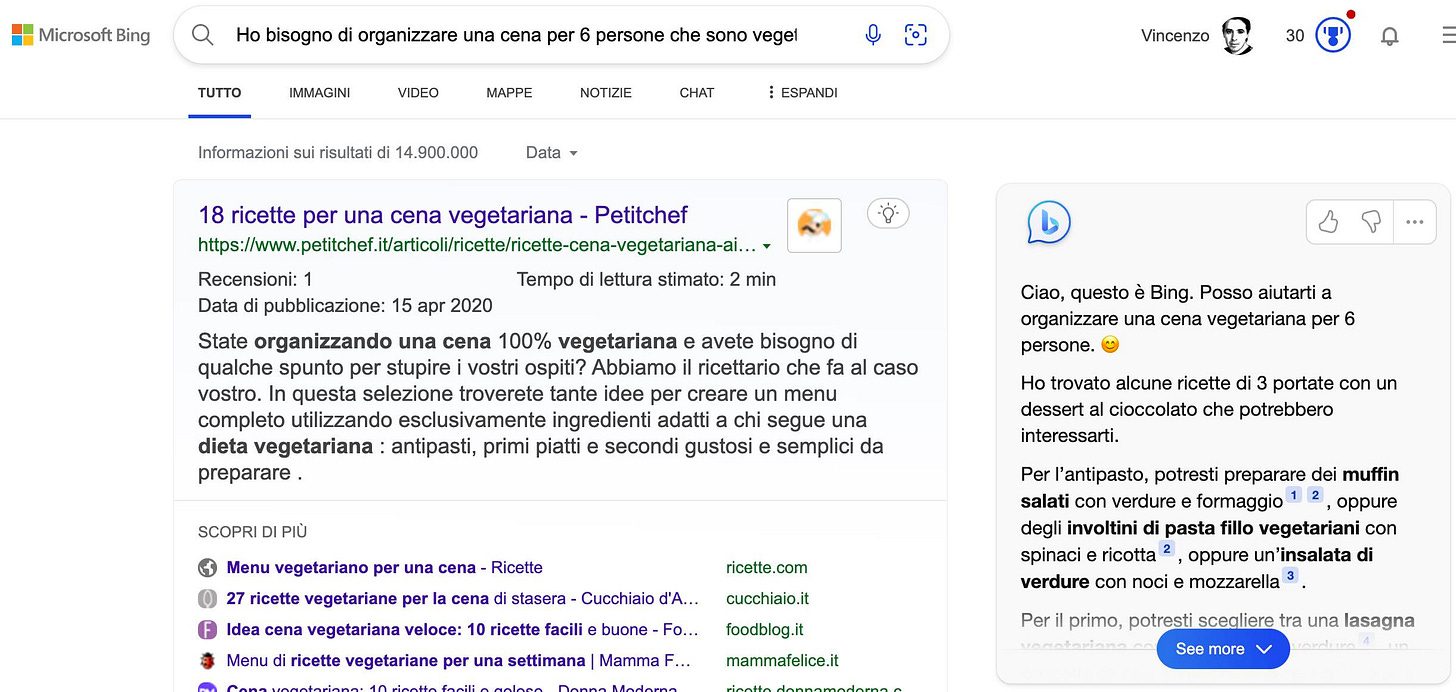Image resolution: width=1456 pixels, height=692 pixels.
Task: Open the three-dot options in Bing chat panel
Action: (1414, 222)
